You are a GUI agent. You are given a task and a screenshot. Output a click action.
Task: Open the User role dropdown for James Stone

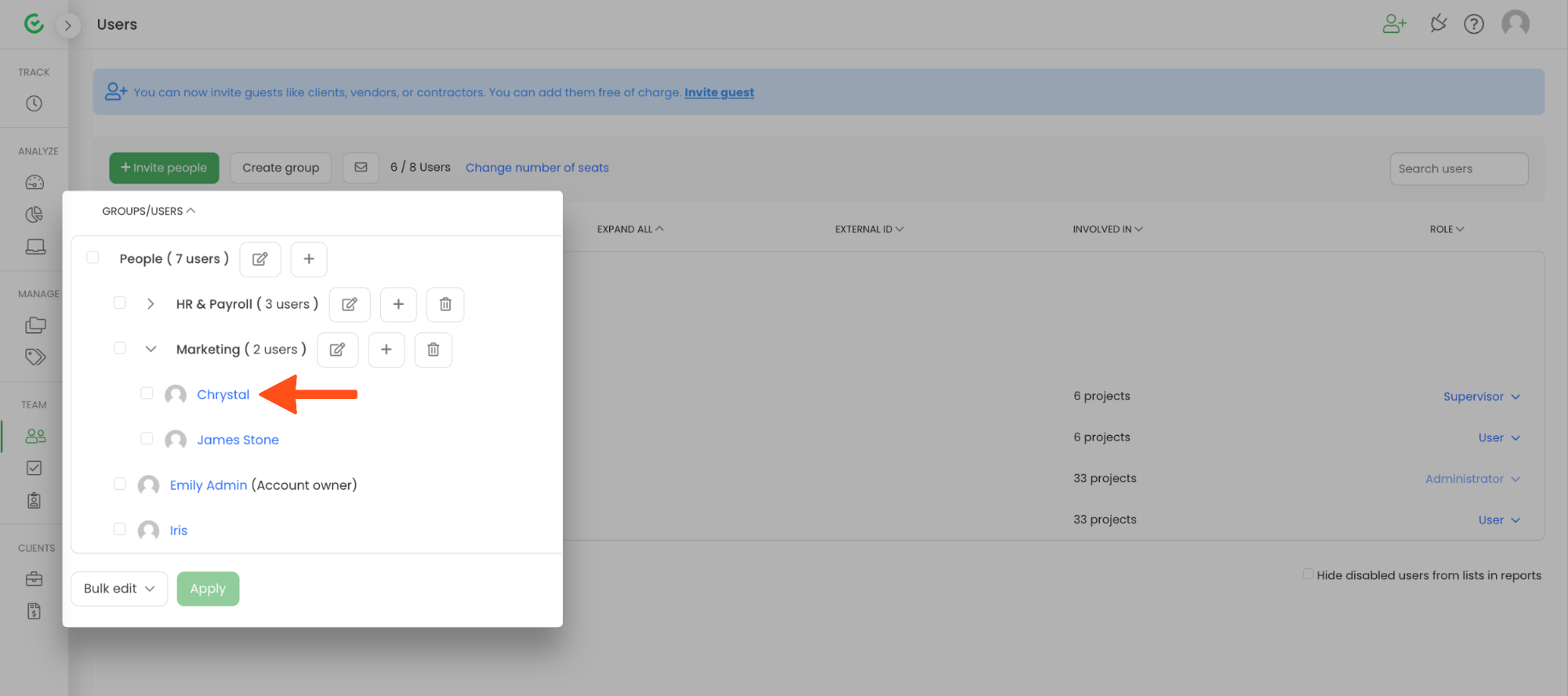click(1499, 437)
